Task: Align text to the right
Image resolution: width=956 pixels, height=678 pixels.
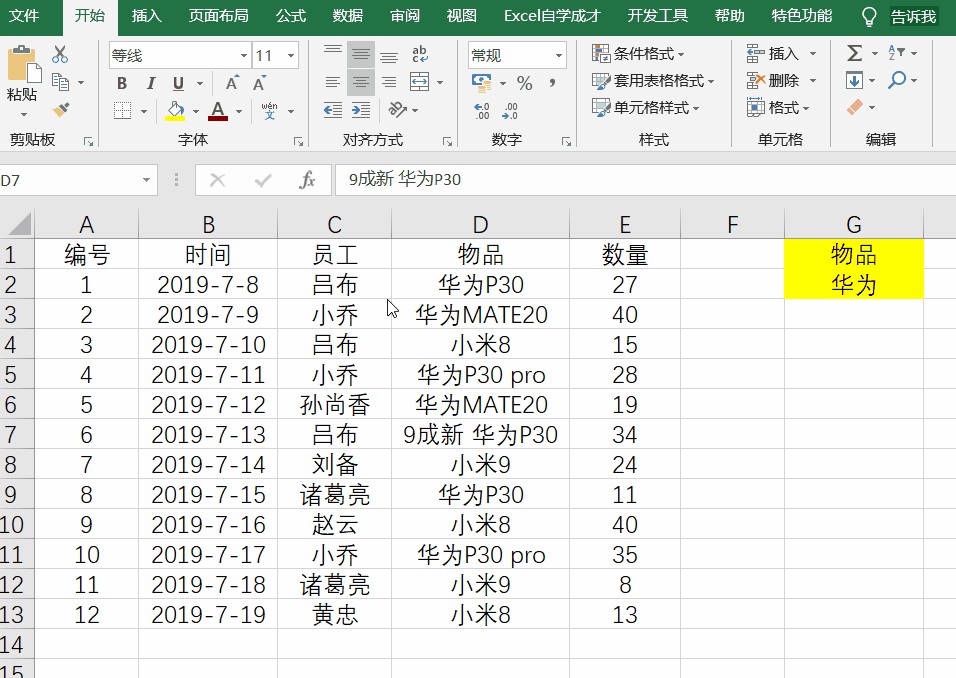Action: [x=389, y=82]
